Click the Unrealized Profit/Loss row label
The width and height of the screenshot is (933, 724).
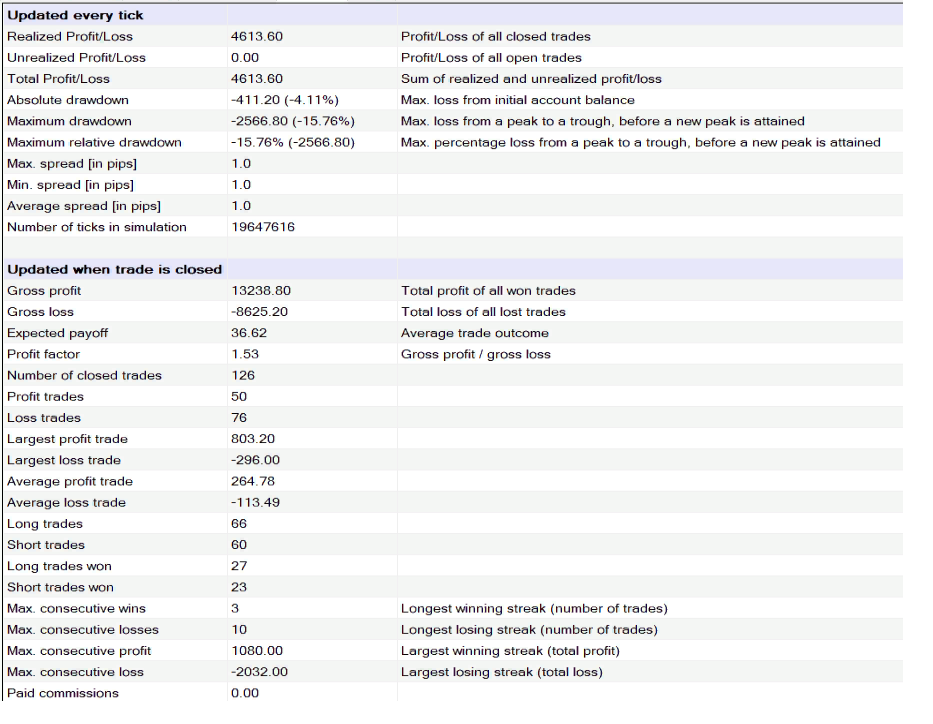(x=76, y=58)
